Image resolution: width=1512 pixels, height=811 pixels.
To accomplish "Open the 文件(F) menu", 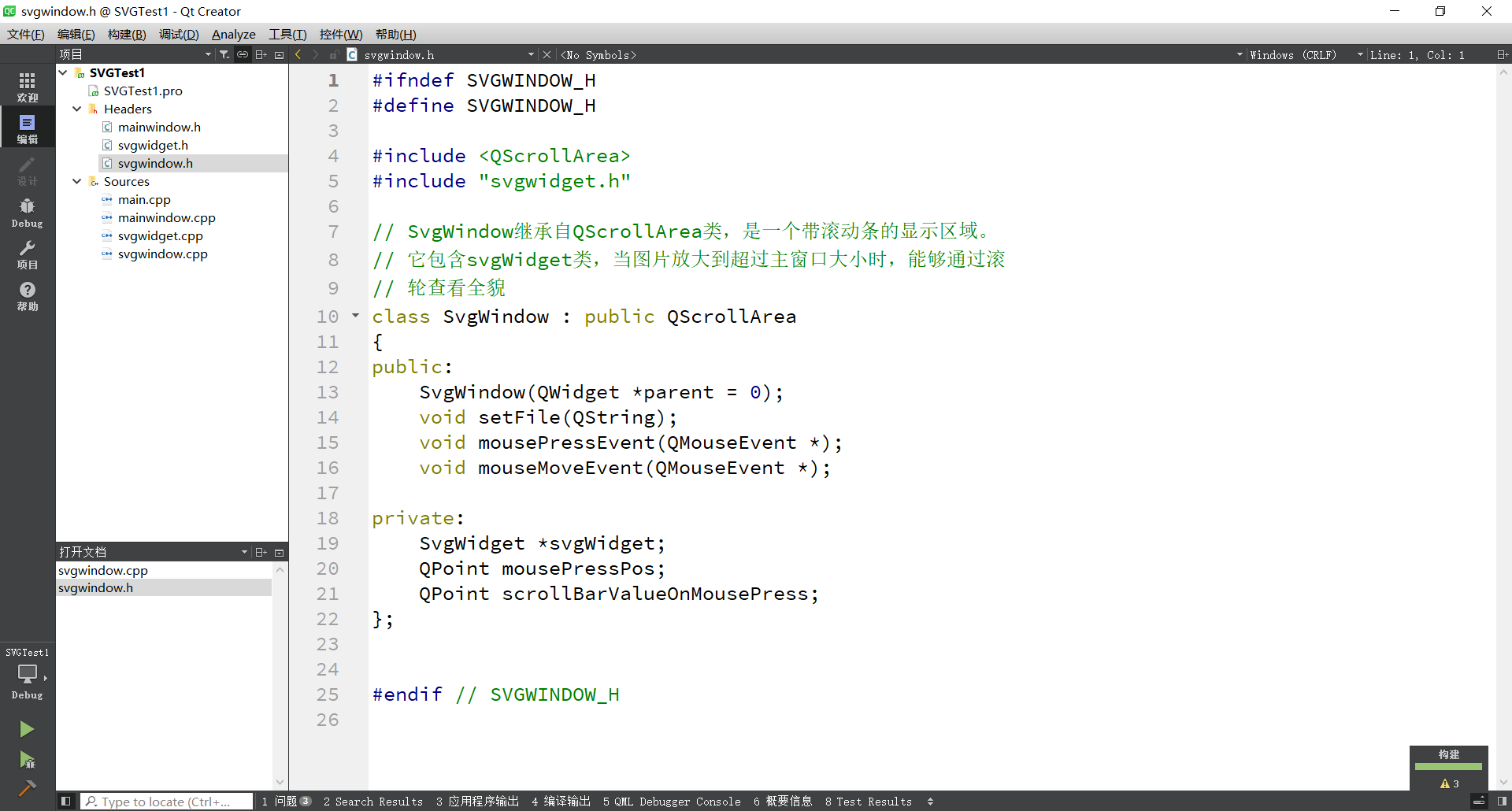I will [x=26, y=34].
